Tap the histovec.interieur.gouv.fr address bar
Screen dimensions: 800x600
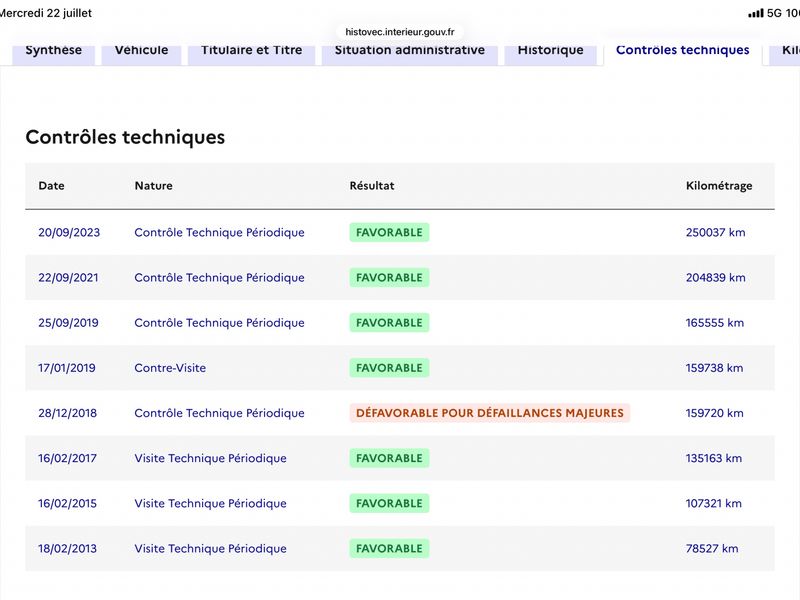(x=399, y=32)
